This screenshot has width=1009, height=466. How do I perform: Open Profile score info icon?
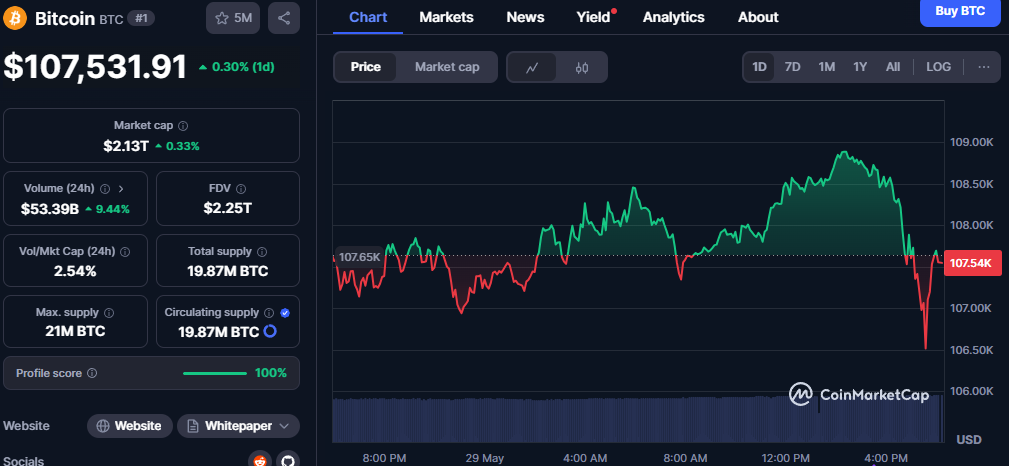click(x=92, y=373)
